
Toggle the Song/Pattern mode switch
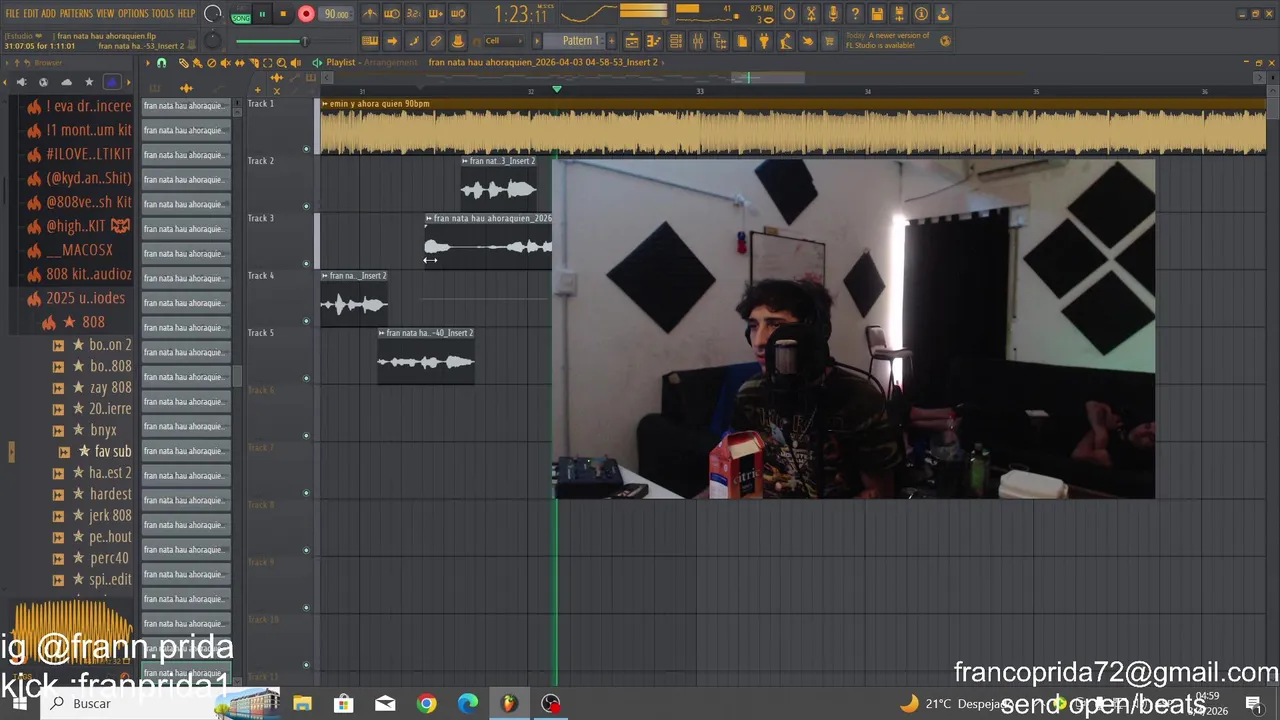click(241, 14)
